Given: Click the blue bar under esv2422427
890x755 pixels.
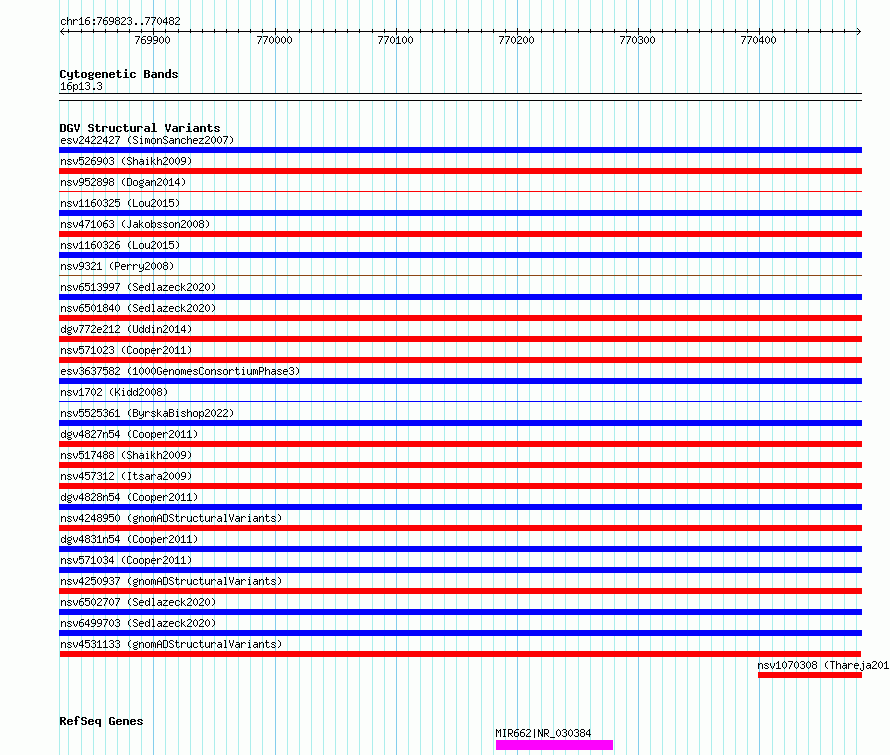Looking at the screenshot, I should (x=460, y=150).
